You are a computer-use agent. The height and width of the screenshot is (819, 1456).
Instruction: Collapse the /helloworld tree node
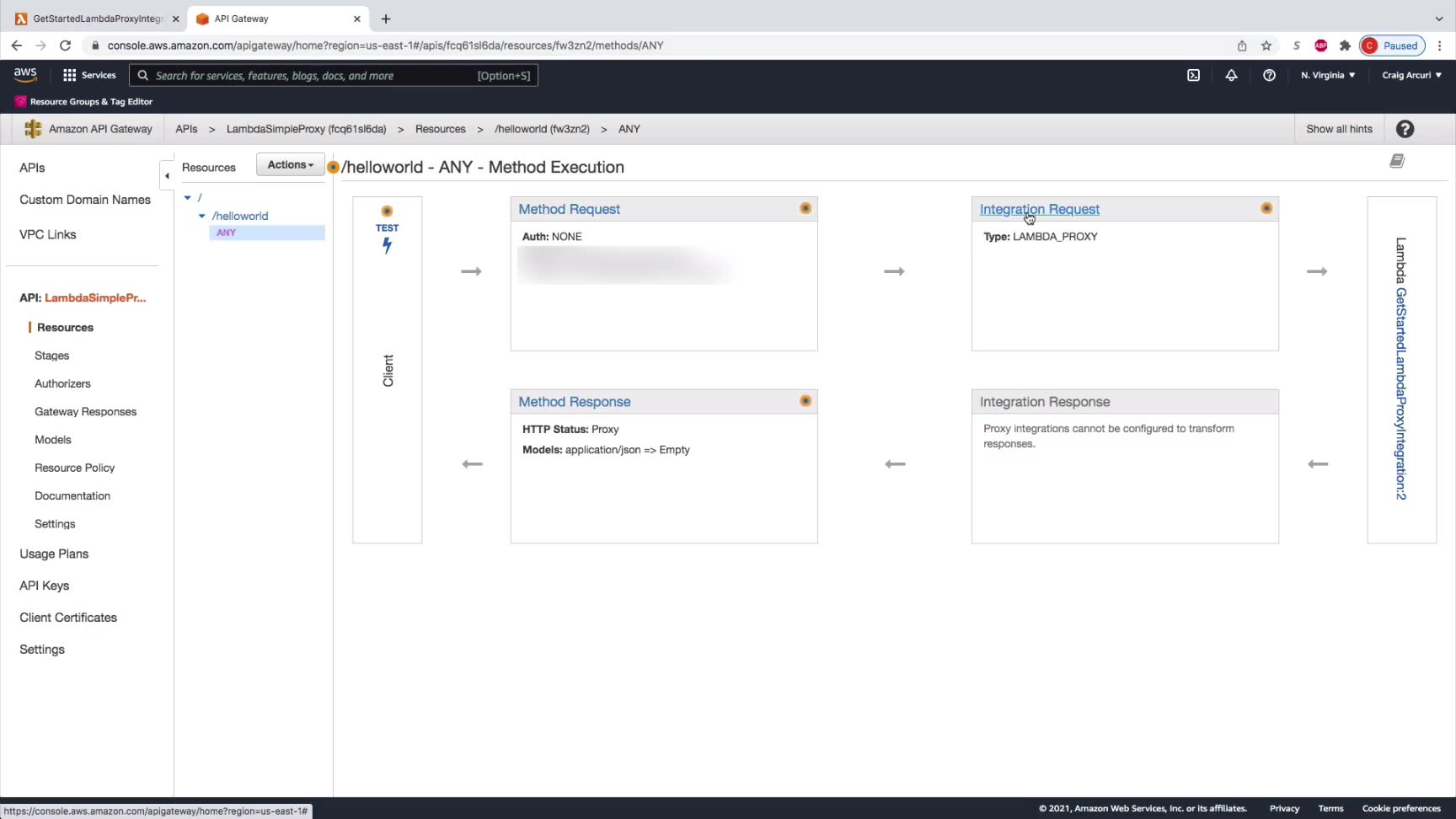coord(202,216)
